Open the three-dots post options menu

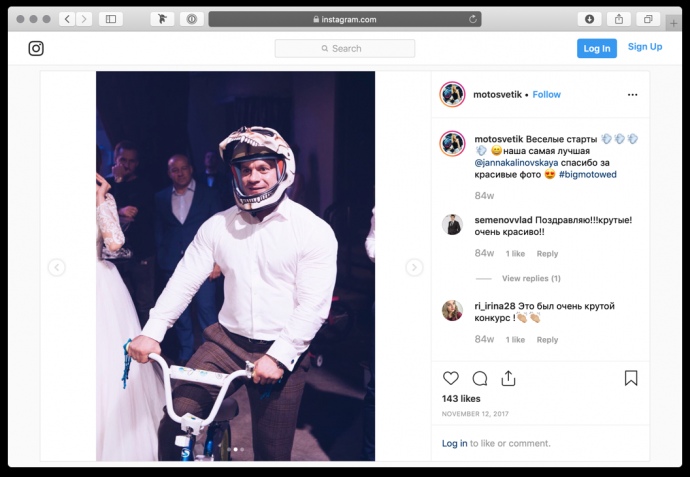[x=632, y=95]
